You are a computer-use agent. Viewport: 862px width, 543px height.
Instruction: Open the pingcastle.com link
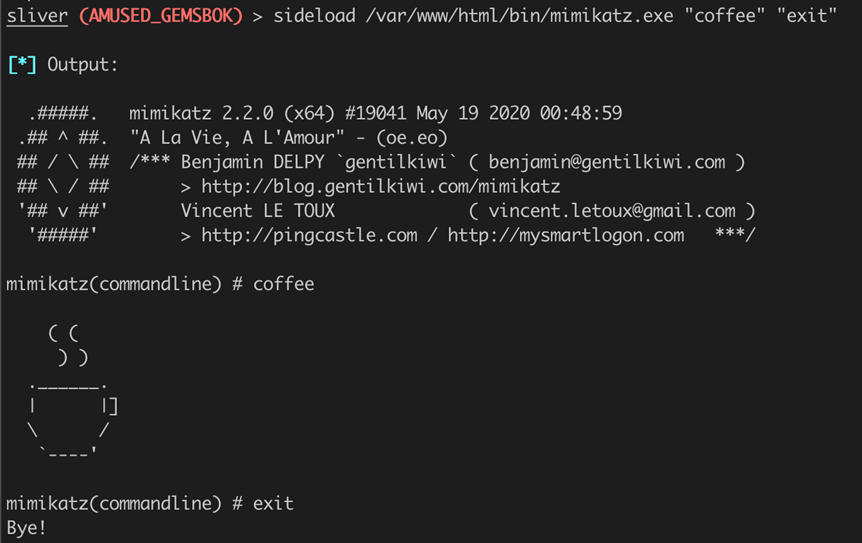pyautogui.click(x=309, y=235)
